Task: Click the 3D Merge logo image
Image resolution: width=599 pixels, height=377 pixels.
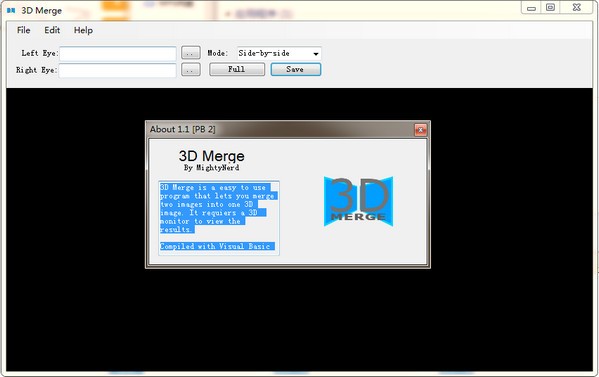Action: (358, 201)
